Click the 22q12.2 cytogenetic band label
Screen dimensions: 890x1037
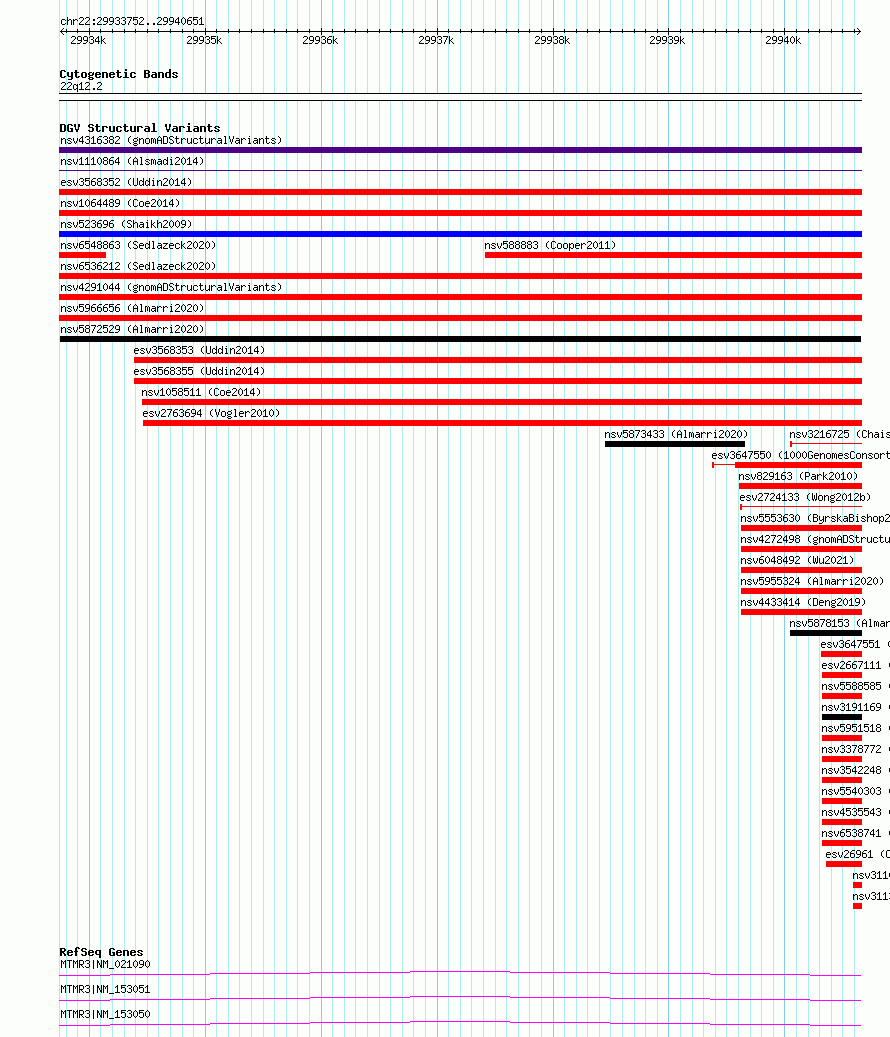click(81, 87)
